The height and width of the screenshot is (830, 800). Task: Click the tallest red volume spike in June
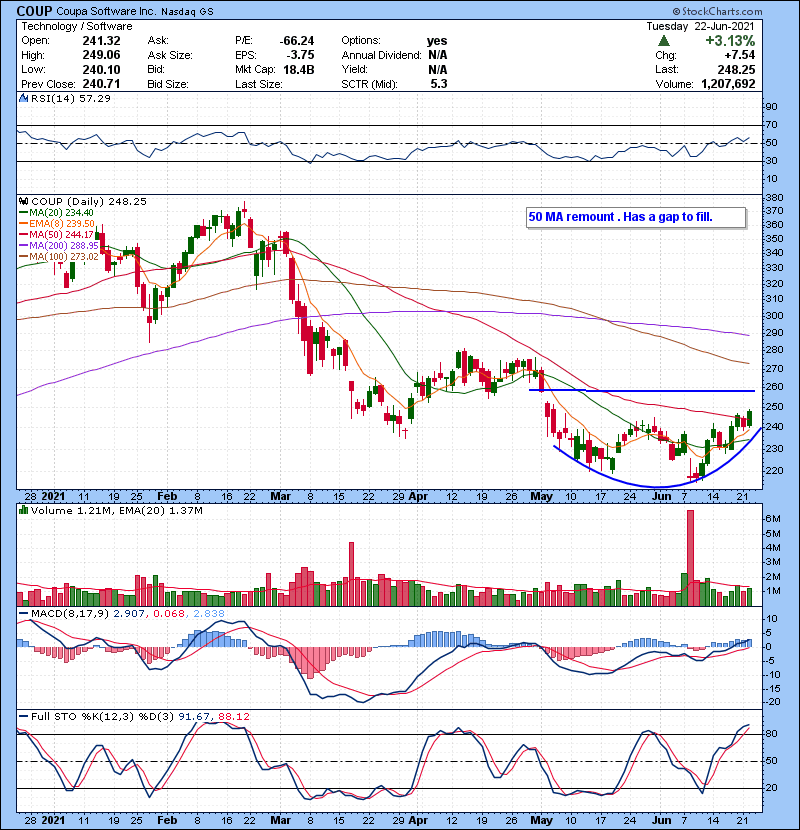click(690, 557)
